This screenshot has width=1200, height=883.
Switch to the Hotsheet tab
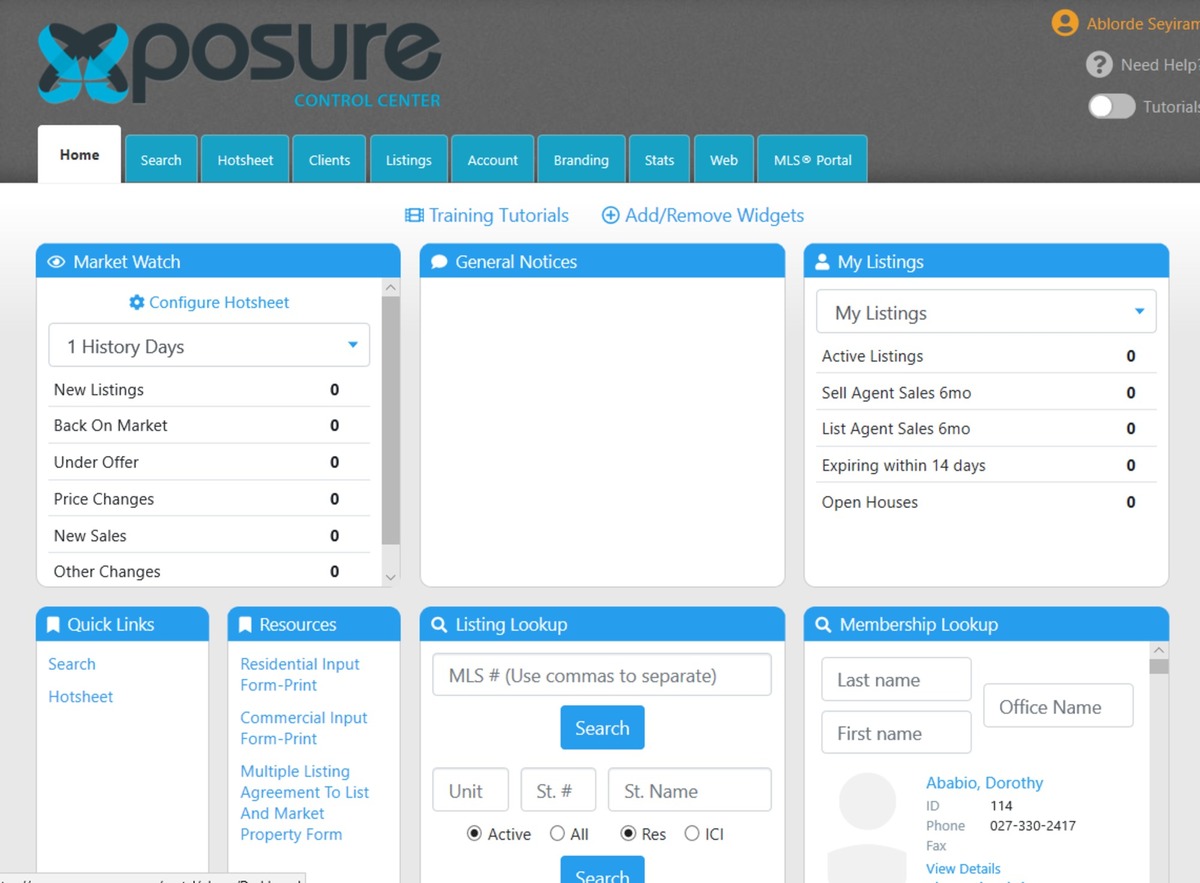(x=245, y=160)
